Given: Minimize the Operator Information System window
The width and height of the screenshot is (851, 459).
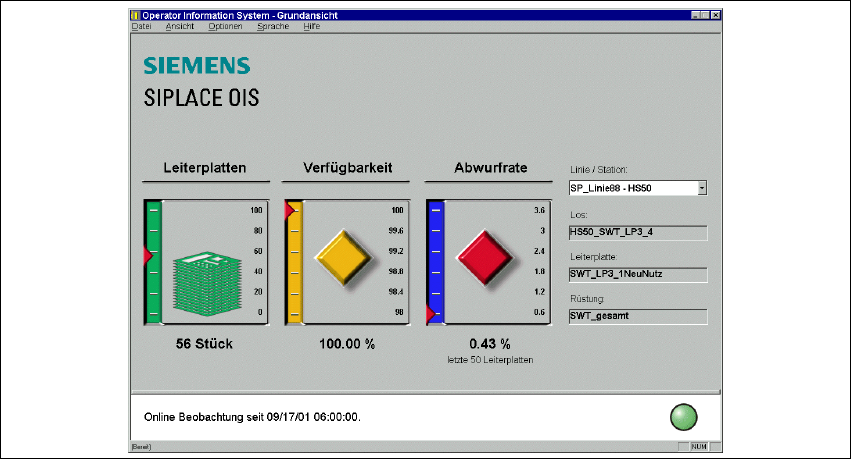Looking at the screenshot, I should tap(695, 15).
